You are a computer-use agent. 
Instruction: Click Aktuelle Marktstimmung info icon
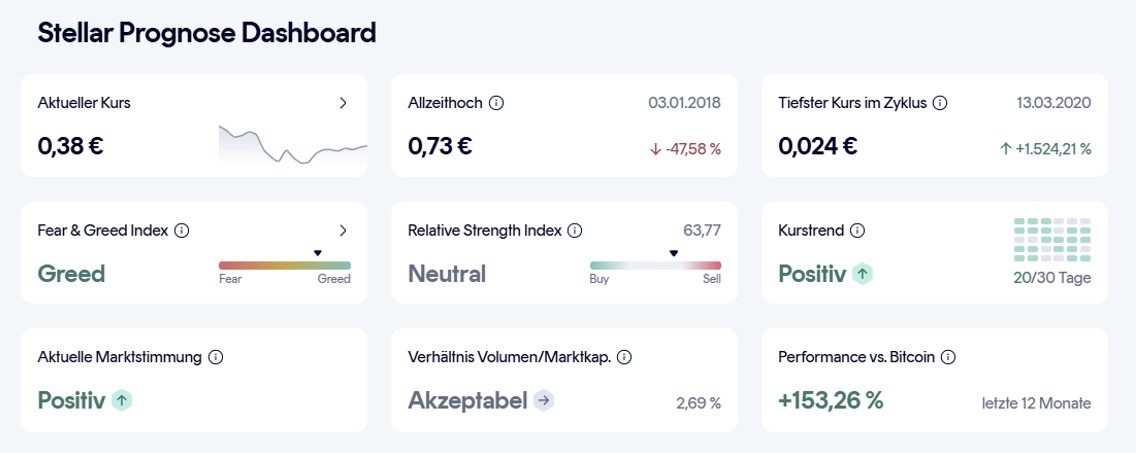tap(216, 357)
